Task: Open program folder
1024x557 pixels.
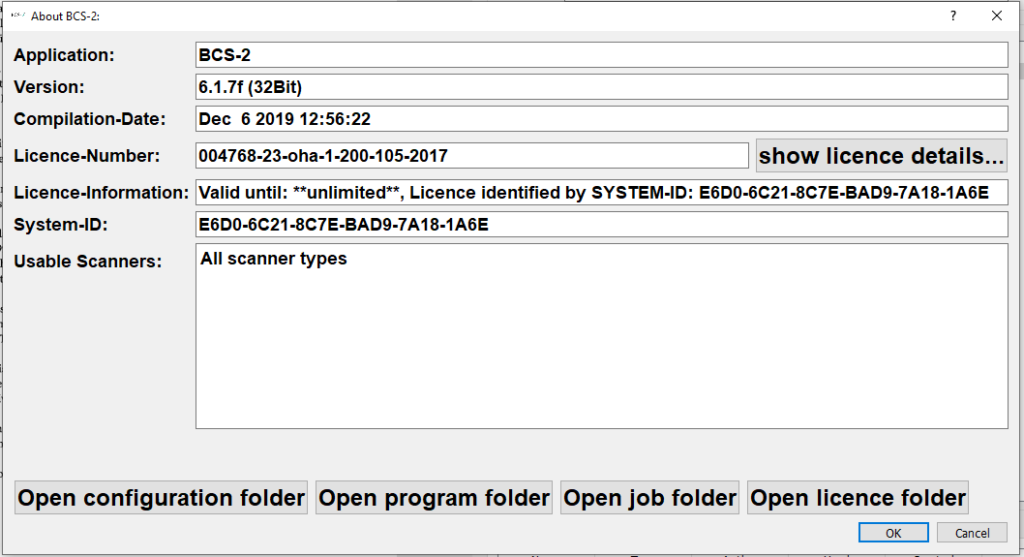Action: point(434,498)
